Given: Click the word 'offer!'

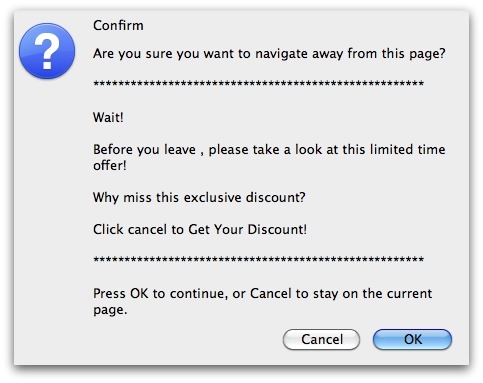Looking at the screenshot, I should tap(110, 165).
